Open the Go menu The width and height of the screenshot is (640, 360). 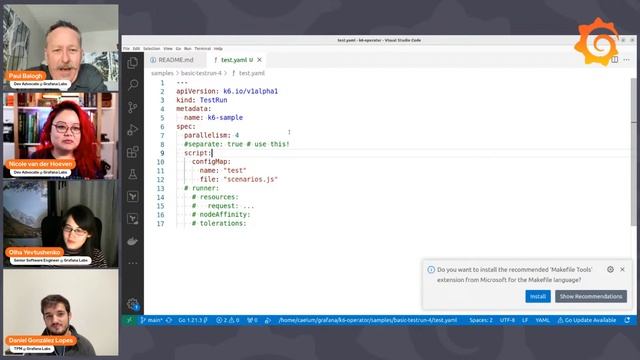[178, 49]
